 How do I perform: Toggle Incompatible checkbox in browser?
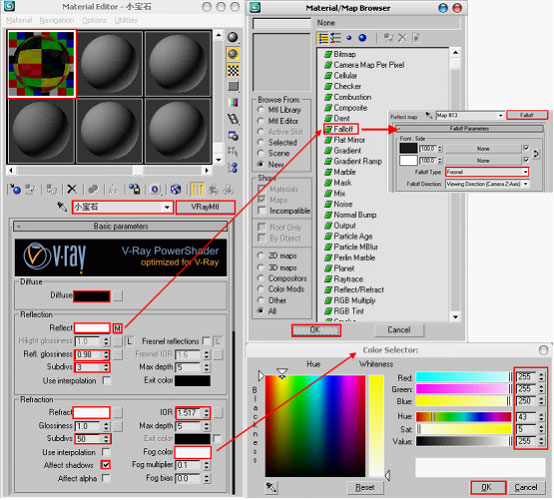coord(261,211)
